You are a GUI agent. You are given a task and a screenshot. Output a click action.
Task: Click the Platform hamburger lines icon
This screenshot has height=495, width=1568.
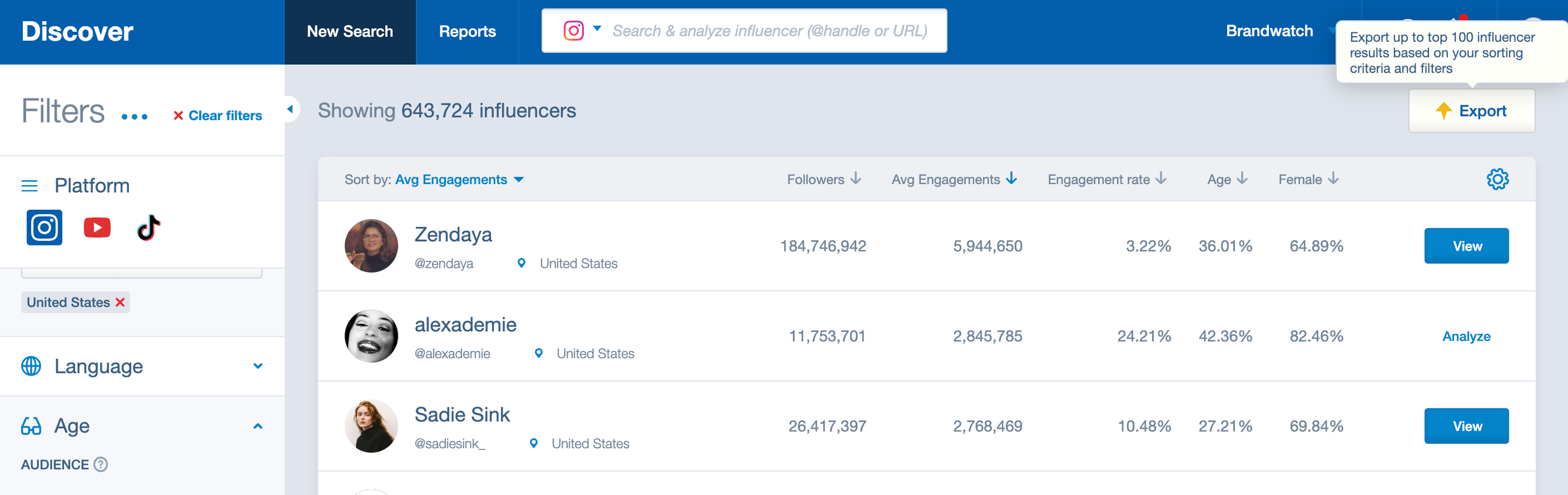29,186
